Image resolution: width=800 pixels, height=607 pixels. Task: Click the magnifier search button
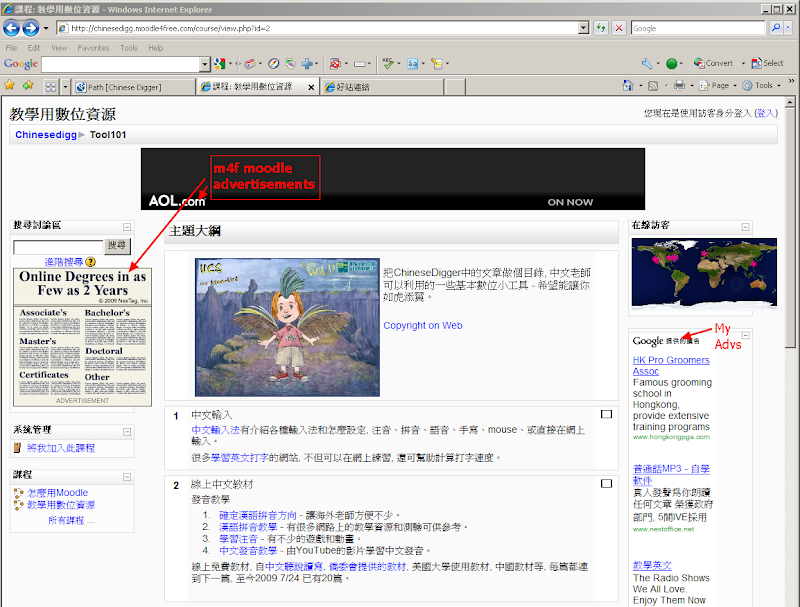(776, 28)
